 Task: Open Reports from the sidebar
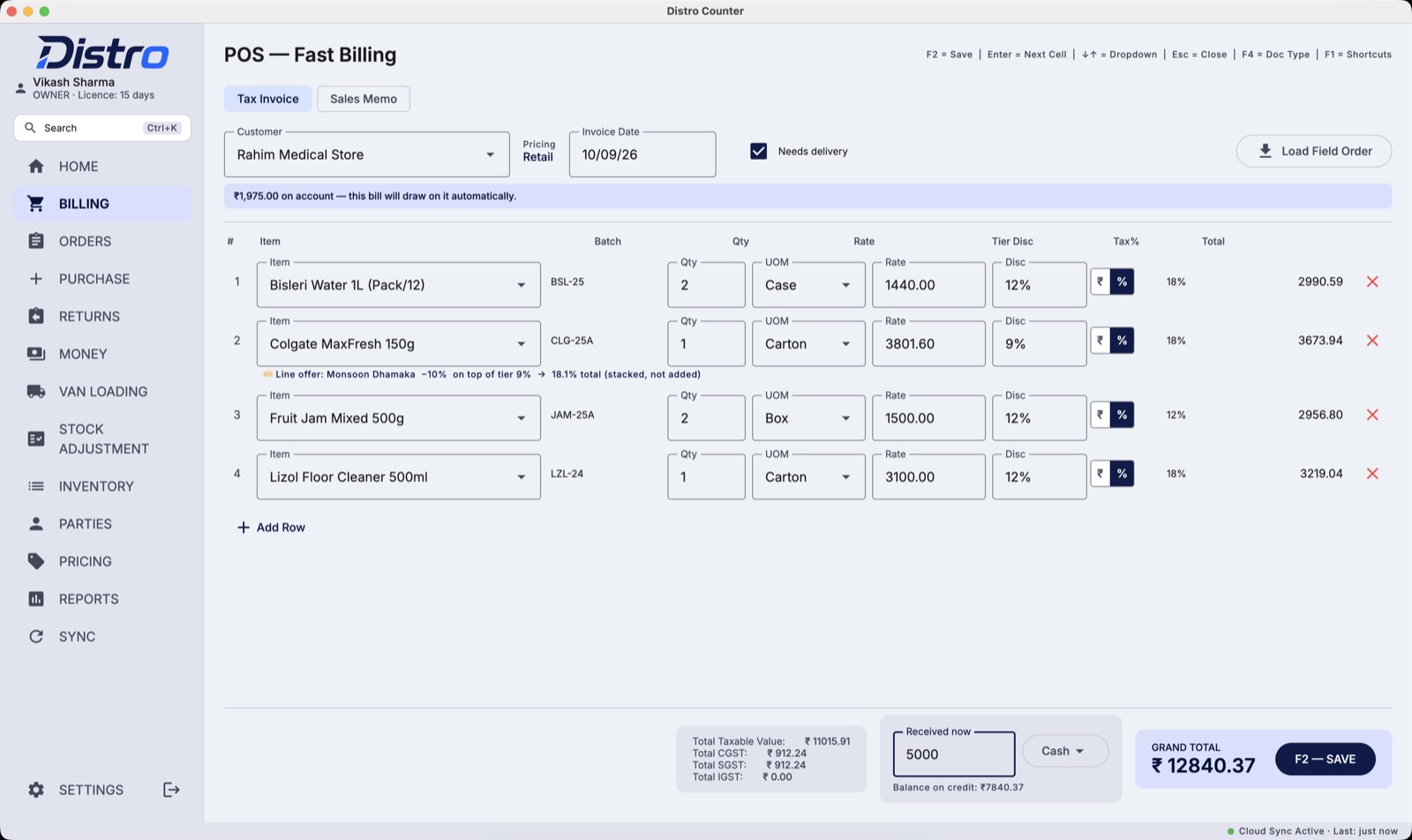(x=102, y=599)
